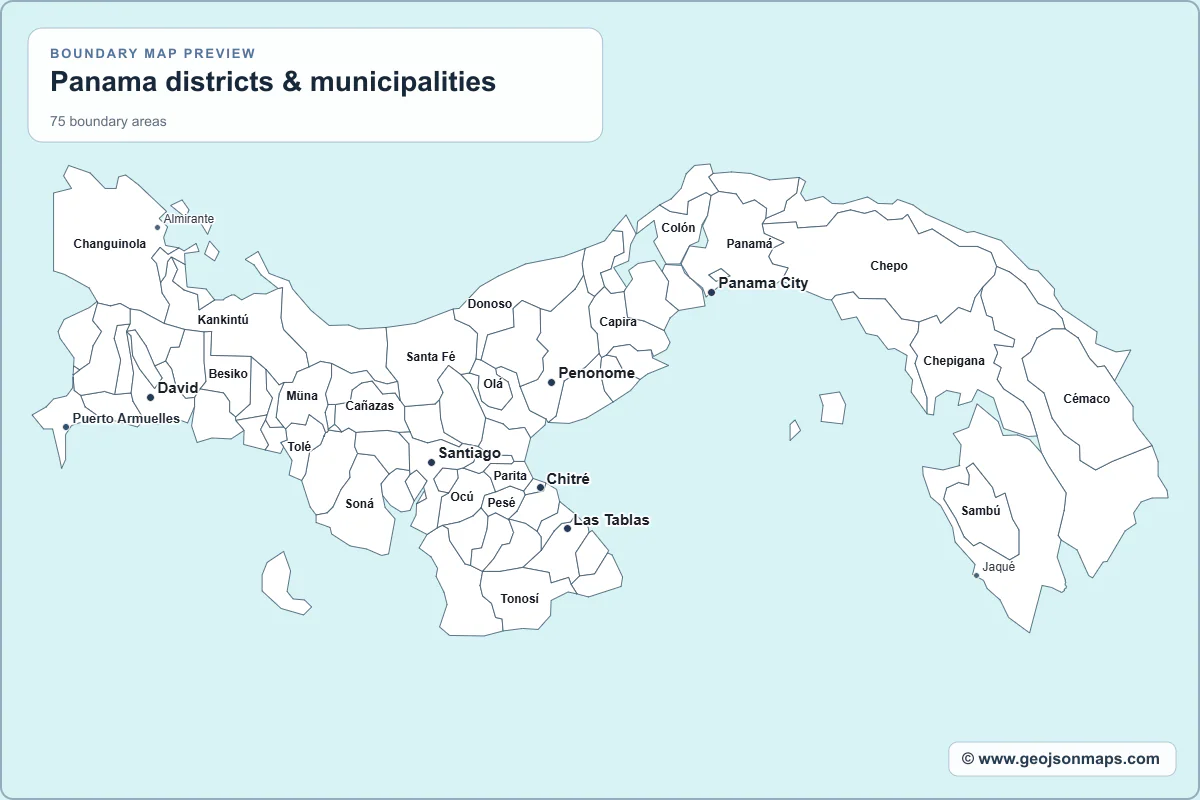Screen dimensions: 1200x800
Task: Click the Santiago name label
Action: point(470,453)
